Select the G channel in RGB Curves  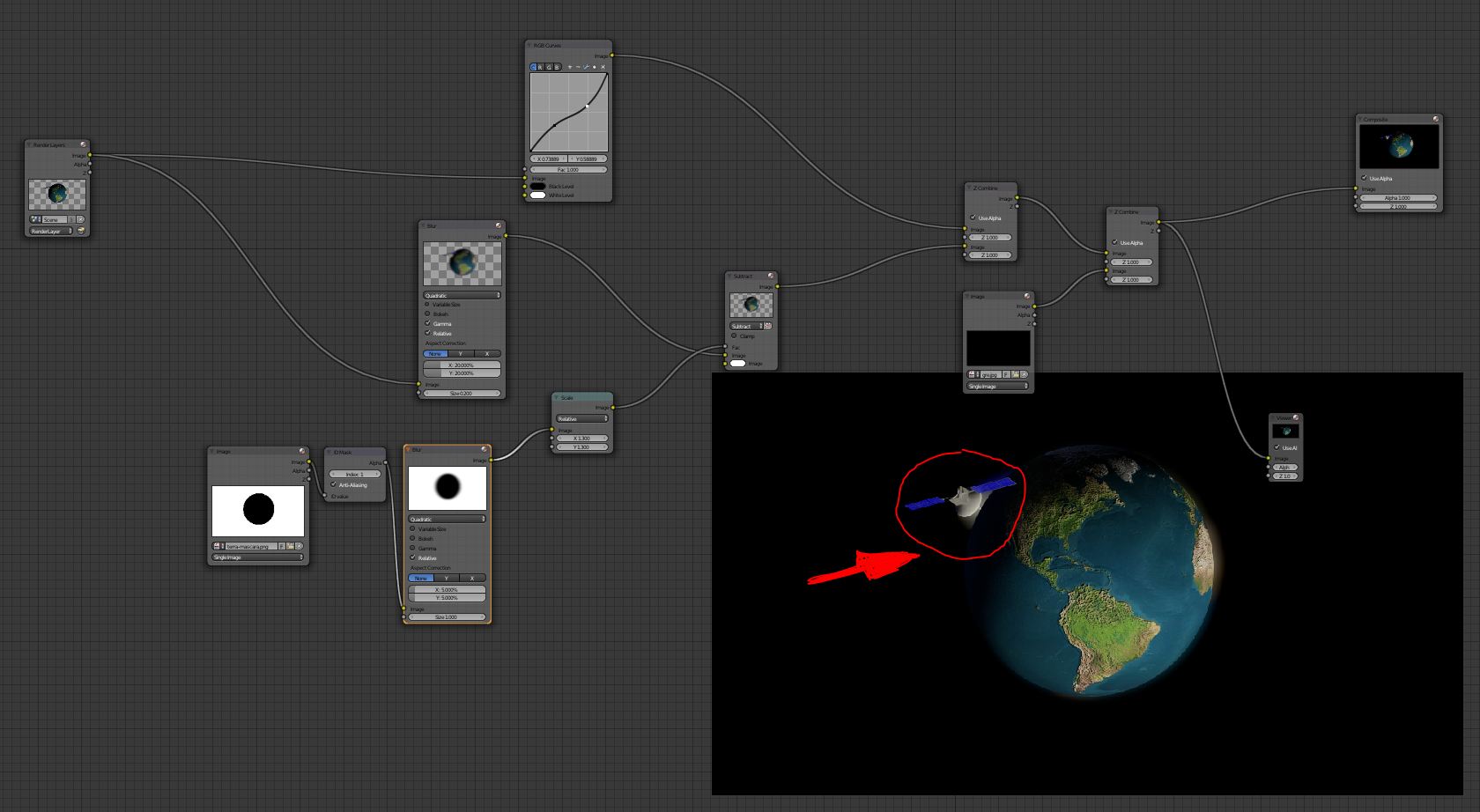549,67
